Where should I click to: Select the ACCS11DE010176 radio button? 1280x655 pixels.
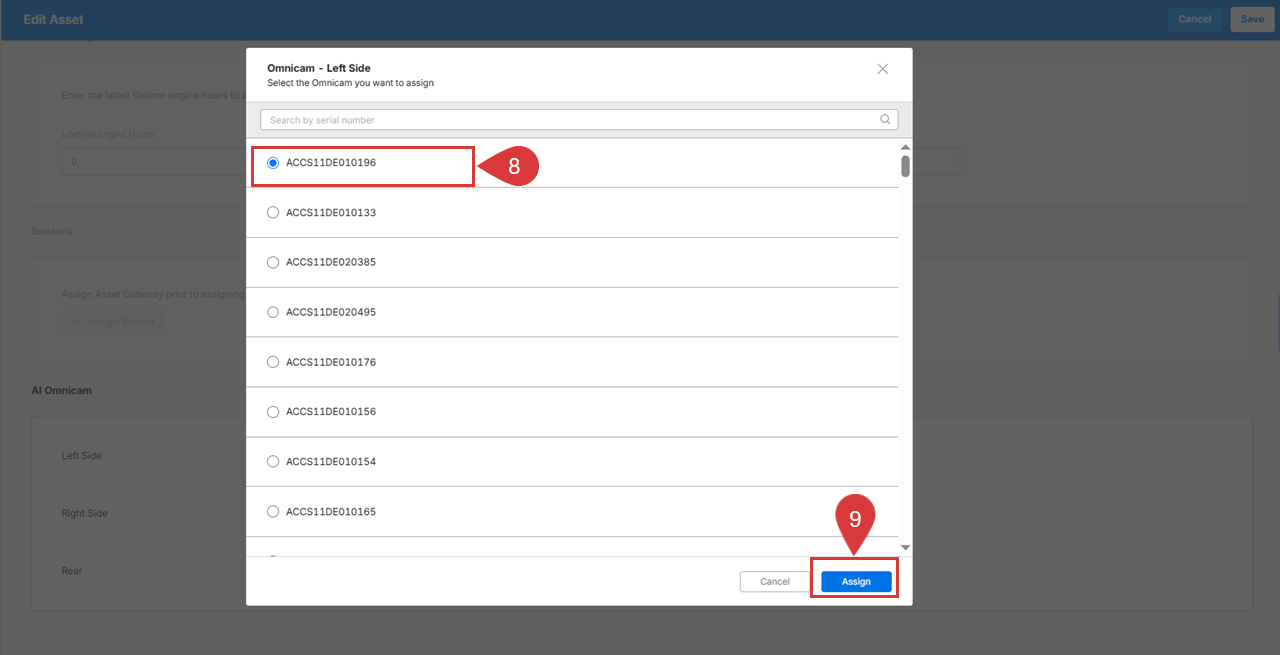pyautogui.click(x=273, y=362)
